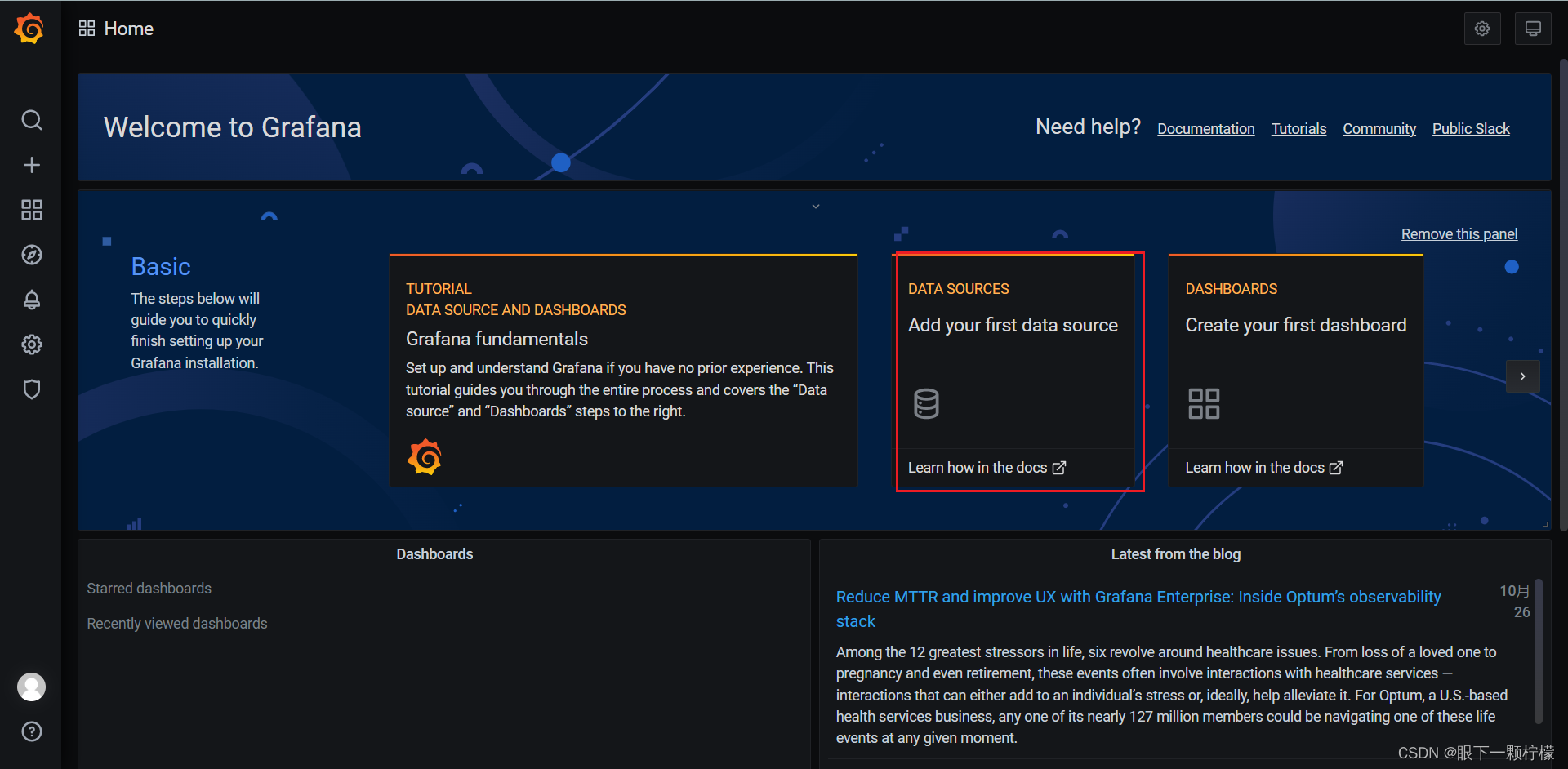Open the Alerting bell icon

point(31,300)
